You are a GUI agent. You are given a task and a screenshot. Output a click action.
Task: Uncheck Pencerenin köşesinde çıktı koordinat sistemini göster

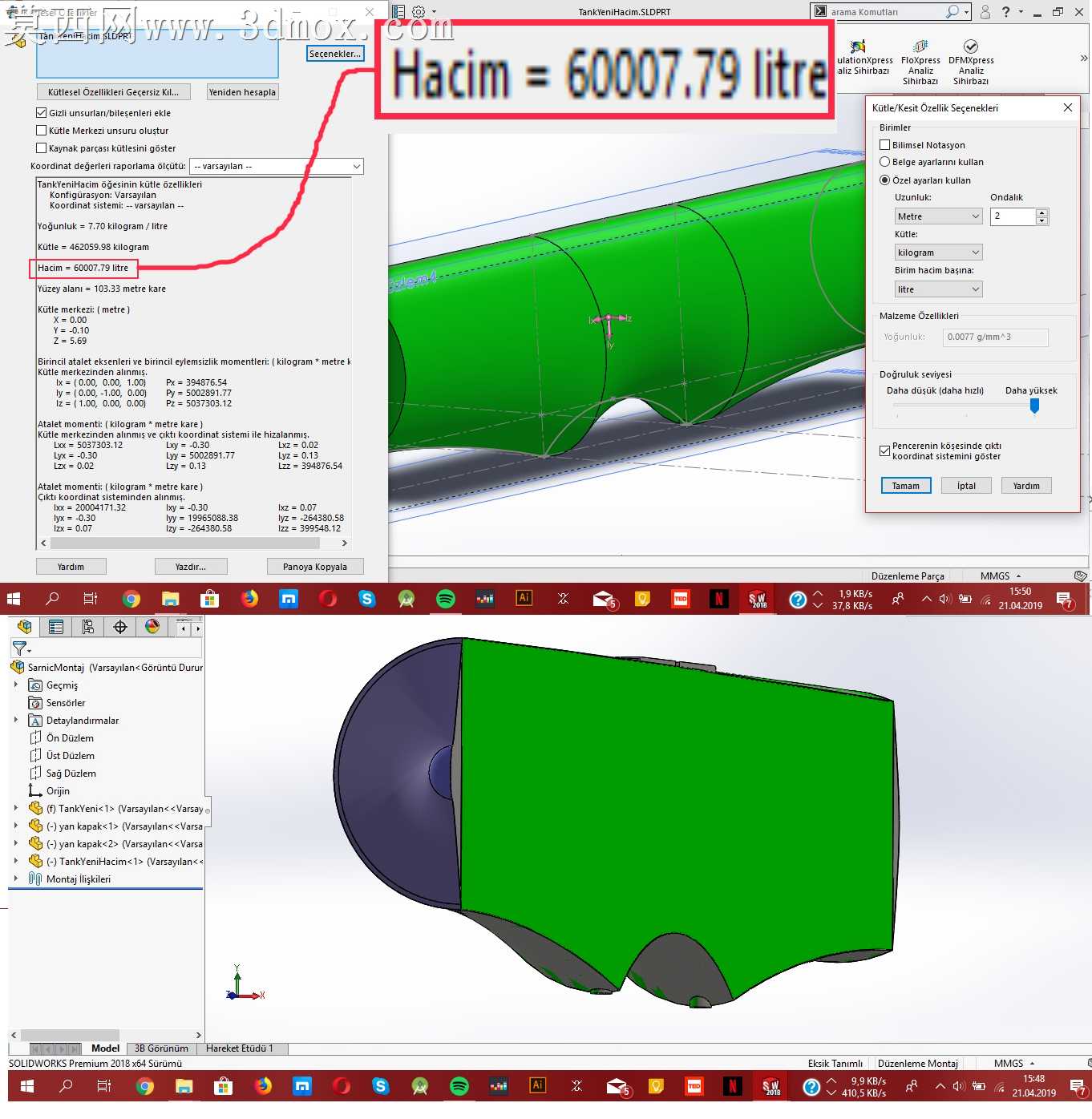pyautogui.click(x=885, y=450)
